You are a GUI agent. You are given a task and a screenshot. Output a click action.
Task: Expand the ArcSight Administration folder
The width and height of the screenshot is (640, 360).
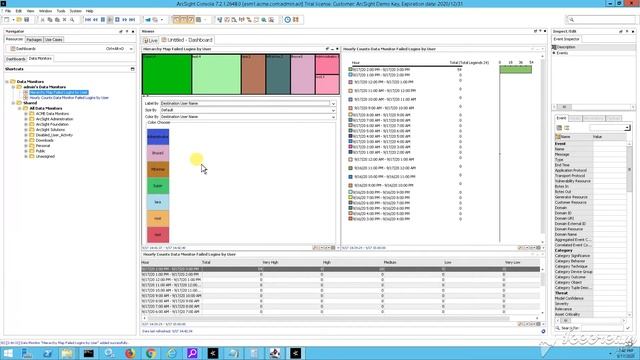pyautogui.click(x=26, y=119)
